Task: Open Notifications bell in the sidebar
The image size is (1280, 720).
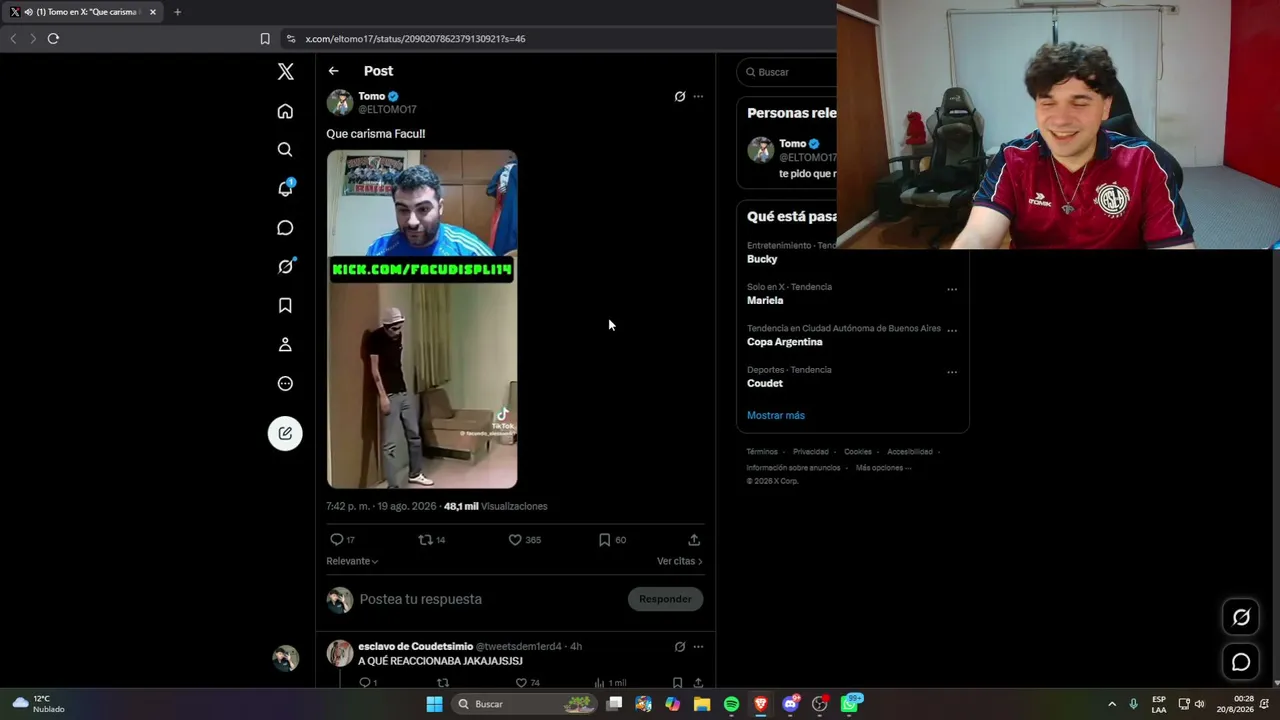Action: [x=285, y=188]
